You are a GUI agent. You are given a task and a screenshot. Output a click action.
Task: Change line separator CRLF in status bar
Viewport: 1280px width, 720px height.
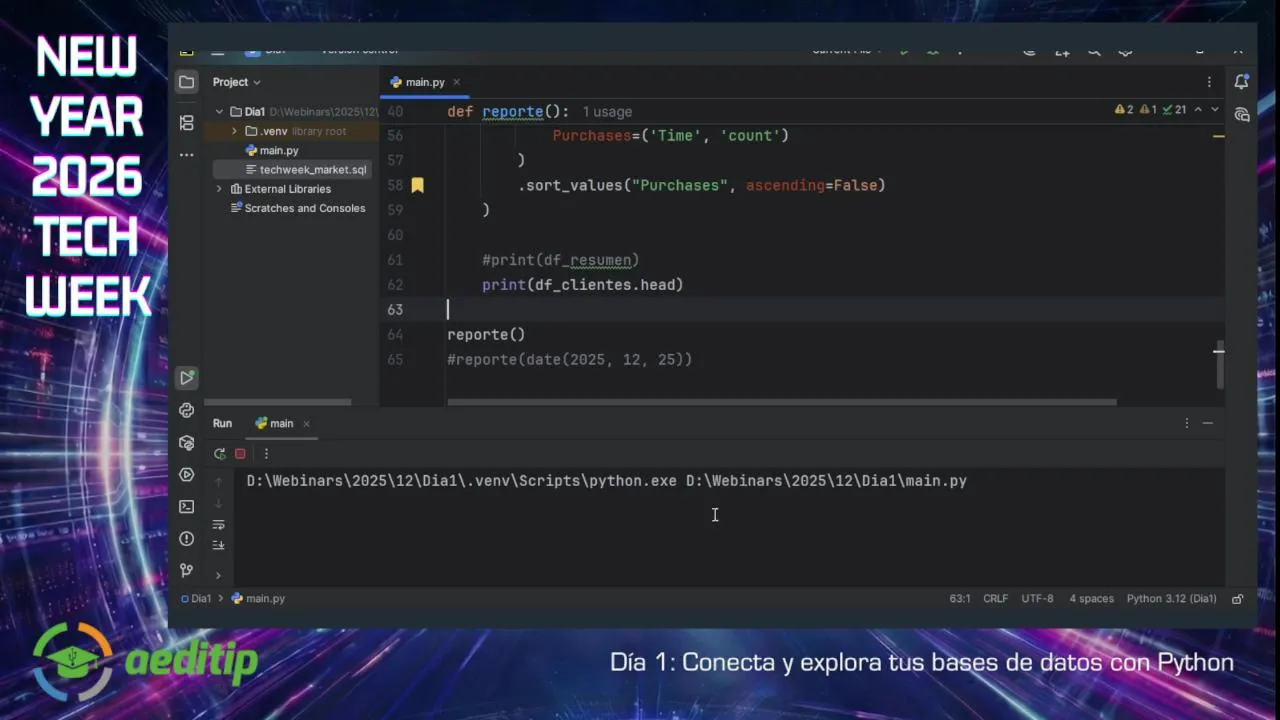click(x=996, y=599)
